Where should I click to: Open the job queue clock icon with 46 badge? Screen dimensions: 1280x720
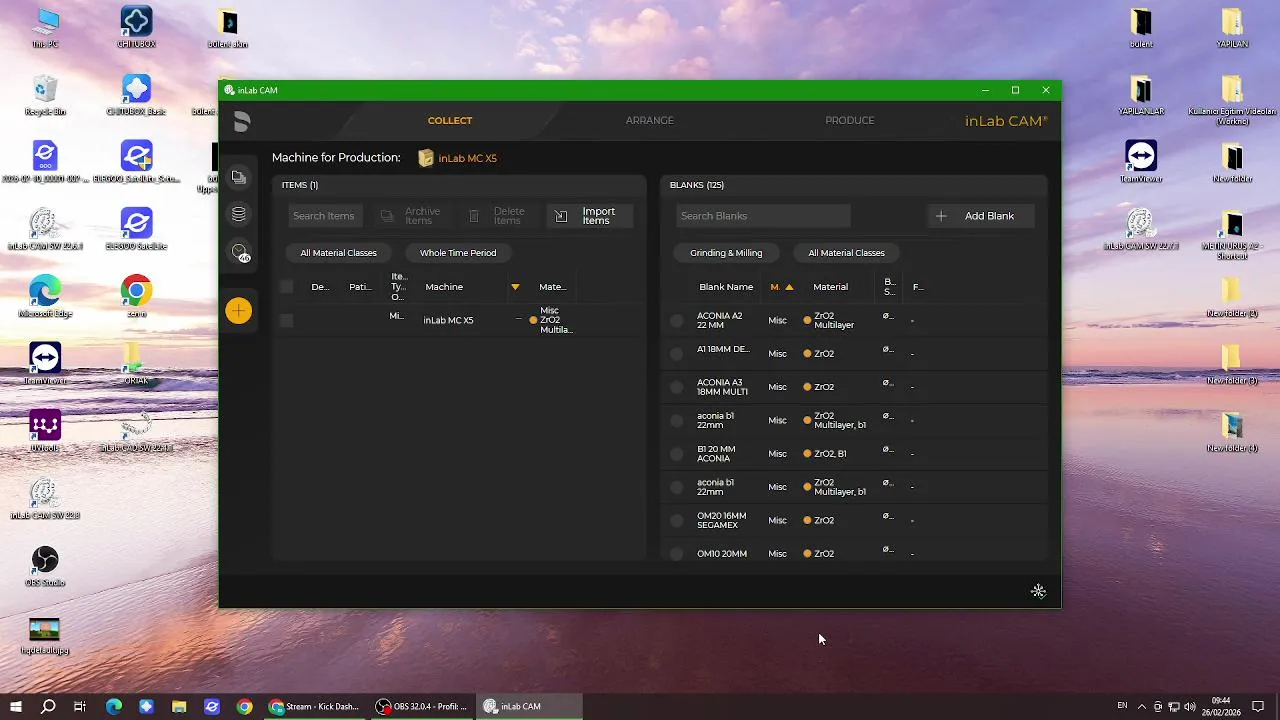(239, 253)
